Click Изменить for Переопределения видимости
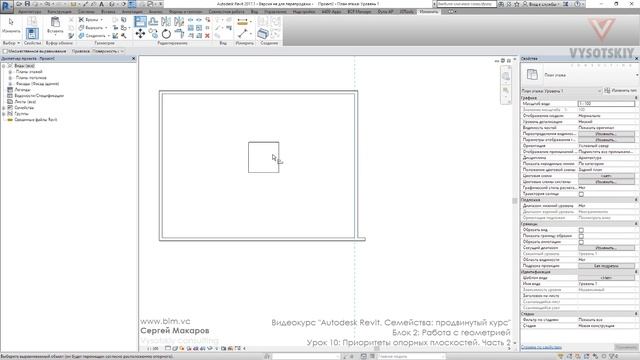The image size is (640, 360). coord(606,134)
